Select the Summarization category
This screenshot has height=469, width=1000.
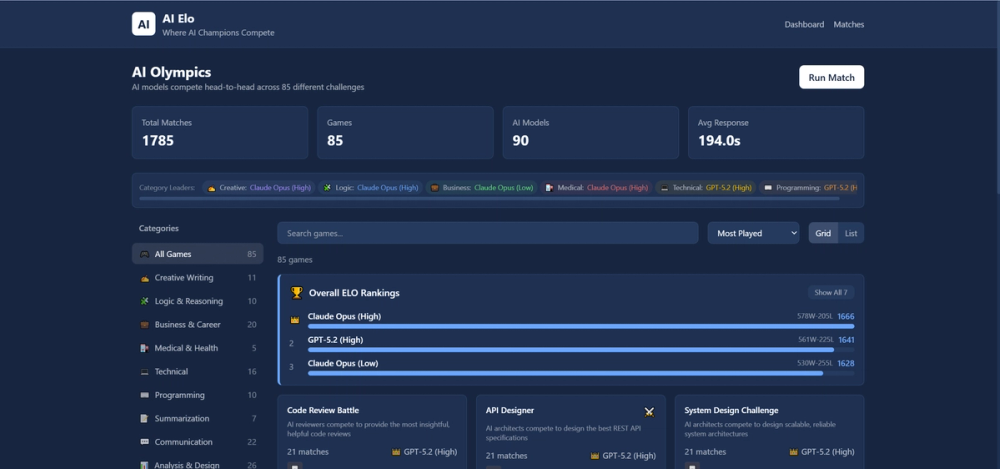point(198,419)
